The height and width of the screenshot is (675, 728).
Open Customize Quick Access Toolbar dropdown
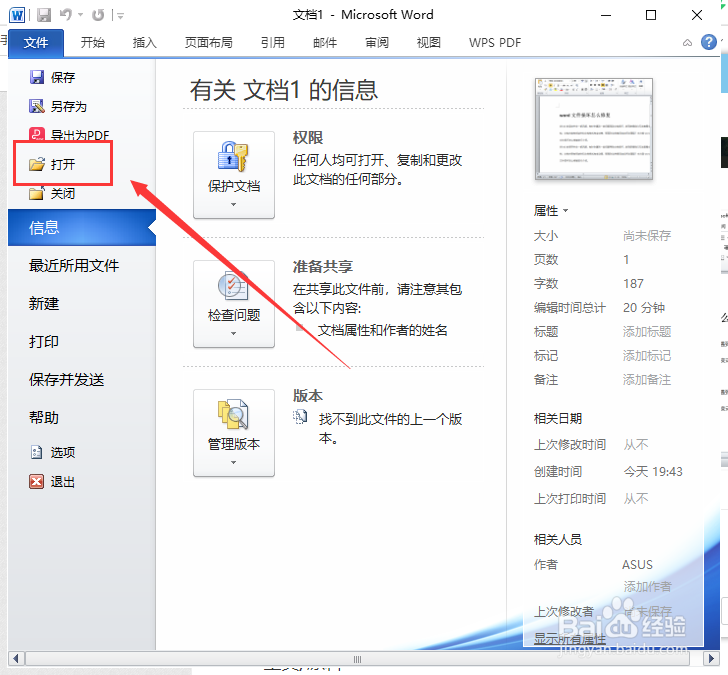click(120, 16)
